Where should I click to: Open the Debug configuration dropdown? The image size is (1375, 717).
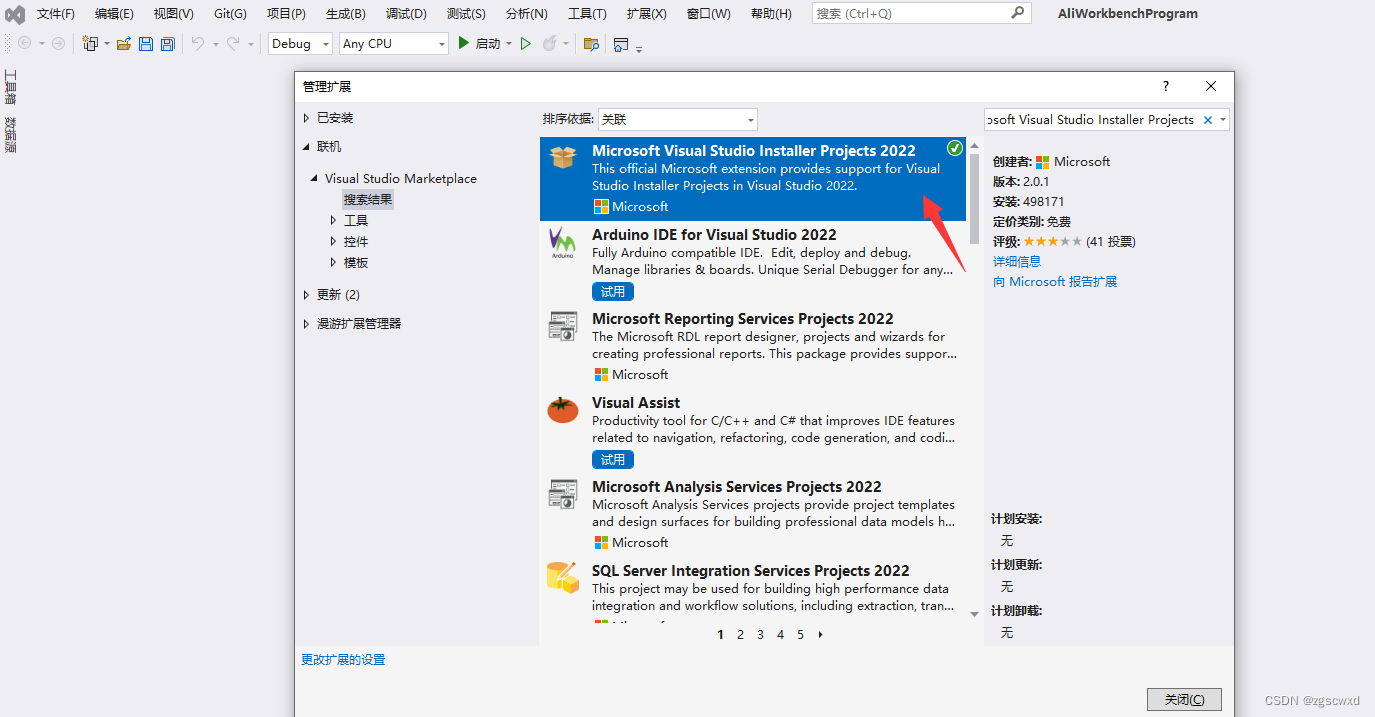(300, 44)
